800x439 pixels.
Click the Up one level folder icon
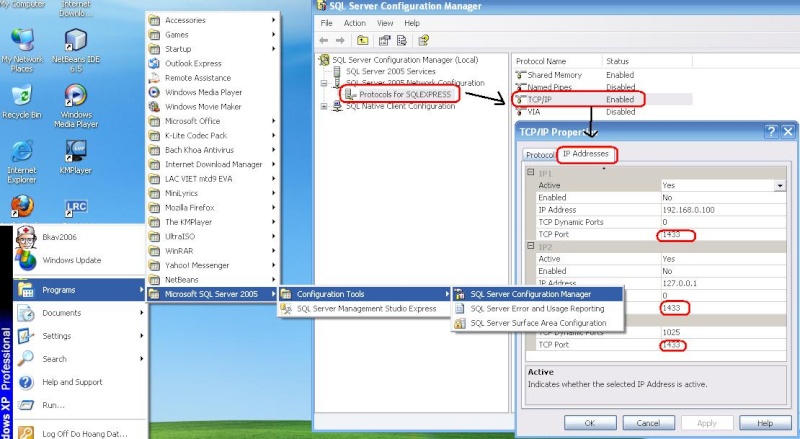(363, 40)
